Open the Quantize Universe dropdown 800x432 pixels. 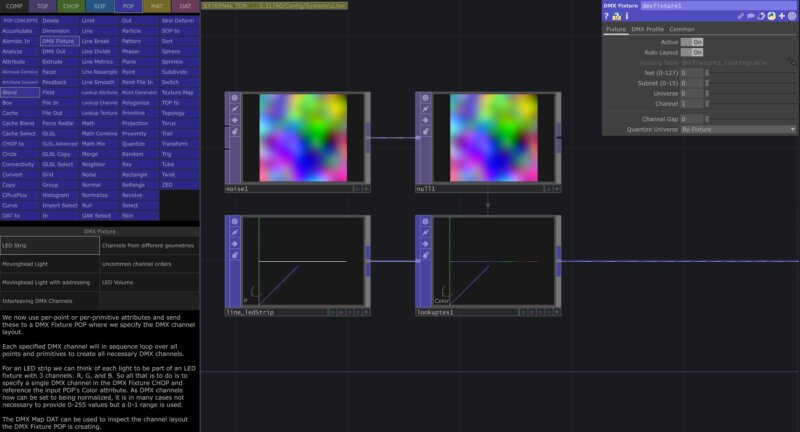737,129
